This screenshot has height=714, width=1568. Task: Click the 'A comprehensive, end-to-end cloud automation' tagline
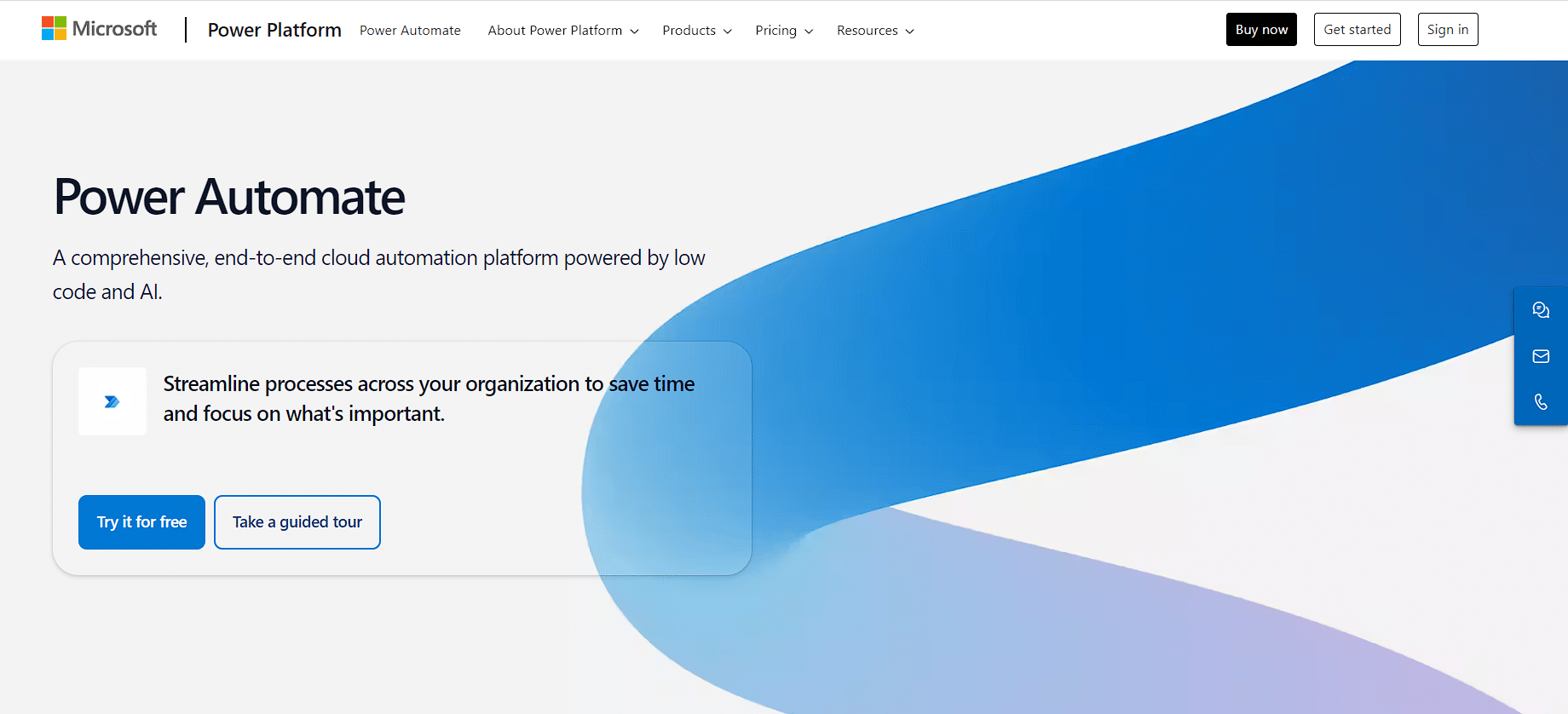coord(379,274)
